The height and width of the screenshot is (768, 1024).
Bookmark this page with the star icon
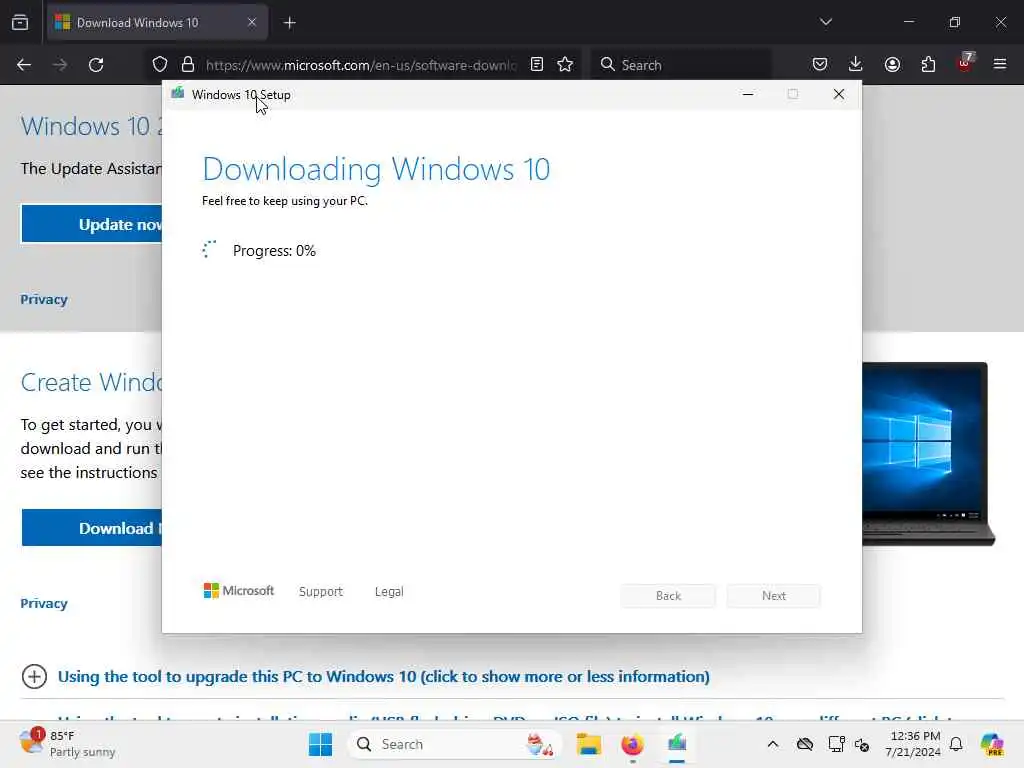pyautogui.click(x=565, y=64)
